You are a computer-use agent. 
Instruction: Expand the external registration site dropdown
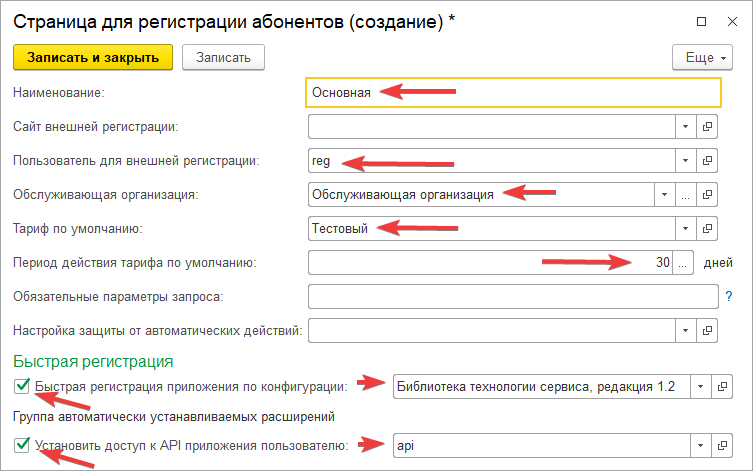coord(685,127)
